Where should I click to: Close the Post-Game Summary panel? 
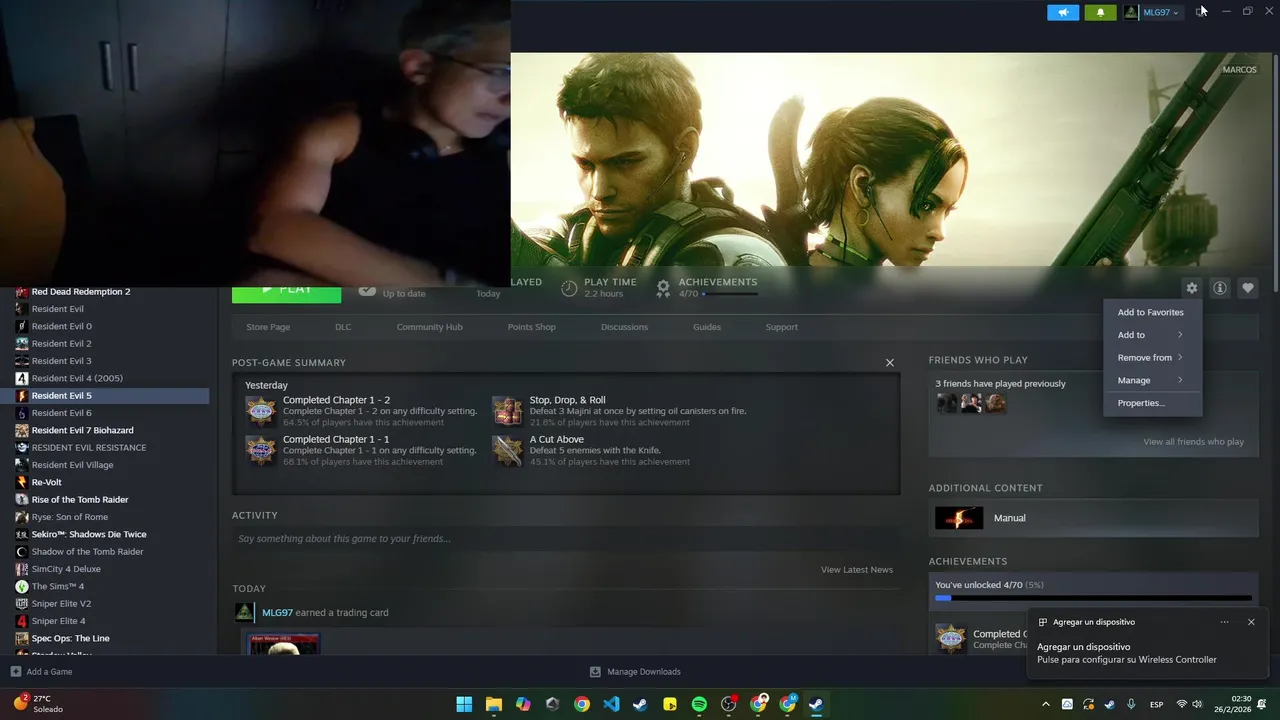pos(890,363)
